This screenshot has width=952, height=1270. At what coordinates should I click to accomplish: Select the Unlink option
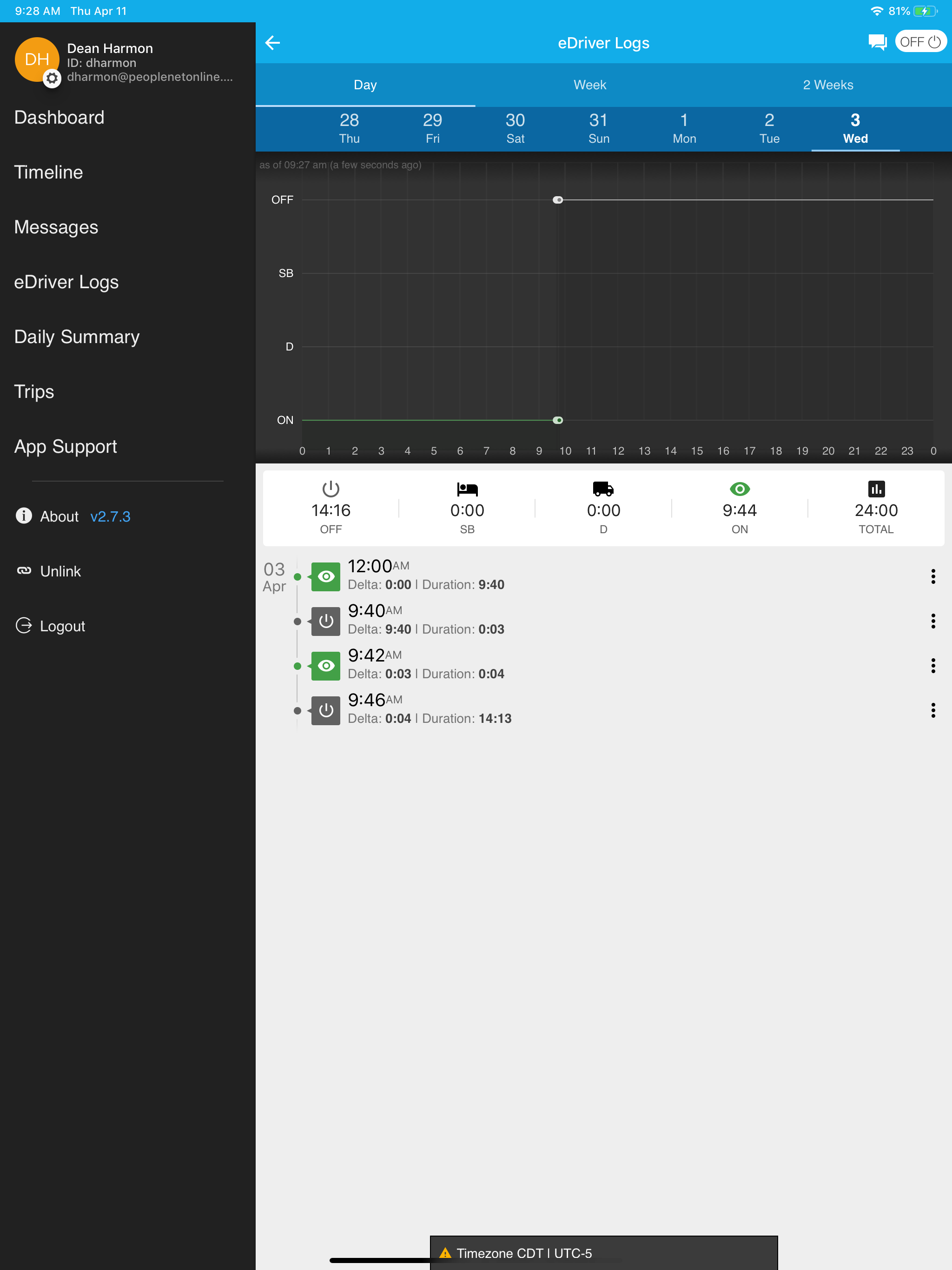(x=60, y=572)
